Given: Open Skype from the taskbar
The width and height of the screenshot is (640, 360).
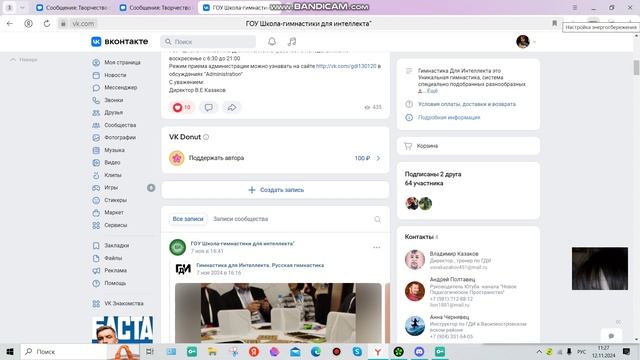Looking at the screenshot, I should [x=357, y=351].
